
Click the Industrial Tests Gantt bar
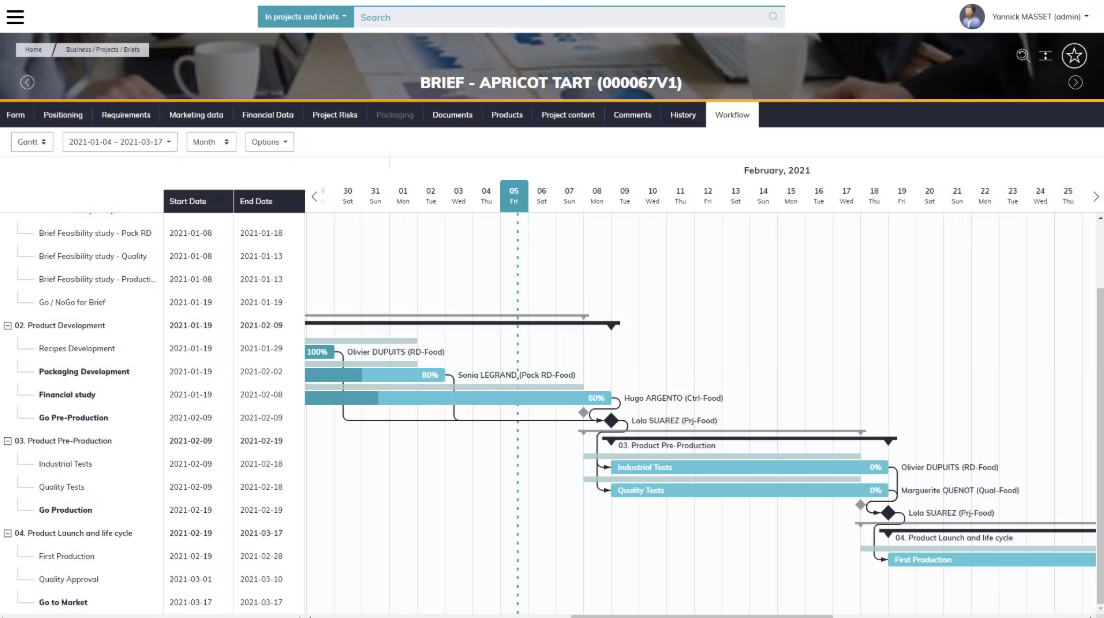749,467
